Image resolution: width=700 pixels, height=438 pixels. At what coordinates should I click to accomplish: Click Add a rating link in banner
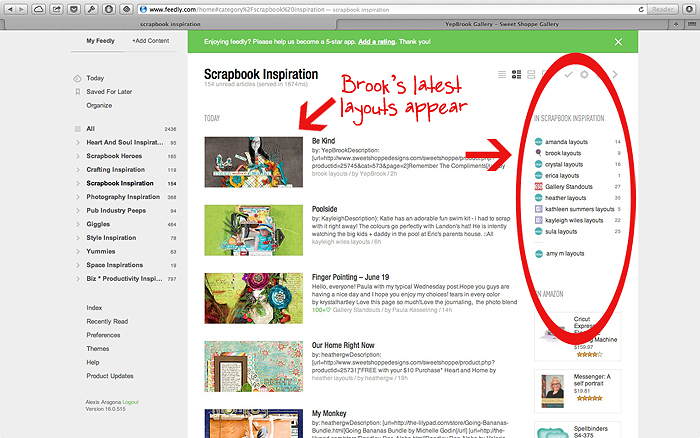[x=376, y=42]
